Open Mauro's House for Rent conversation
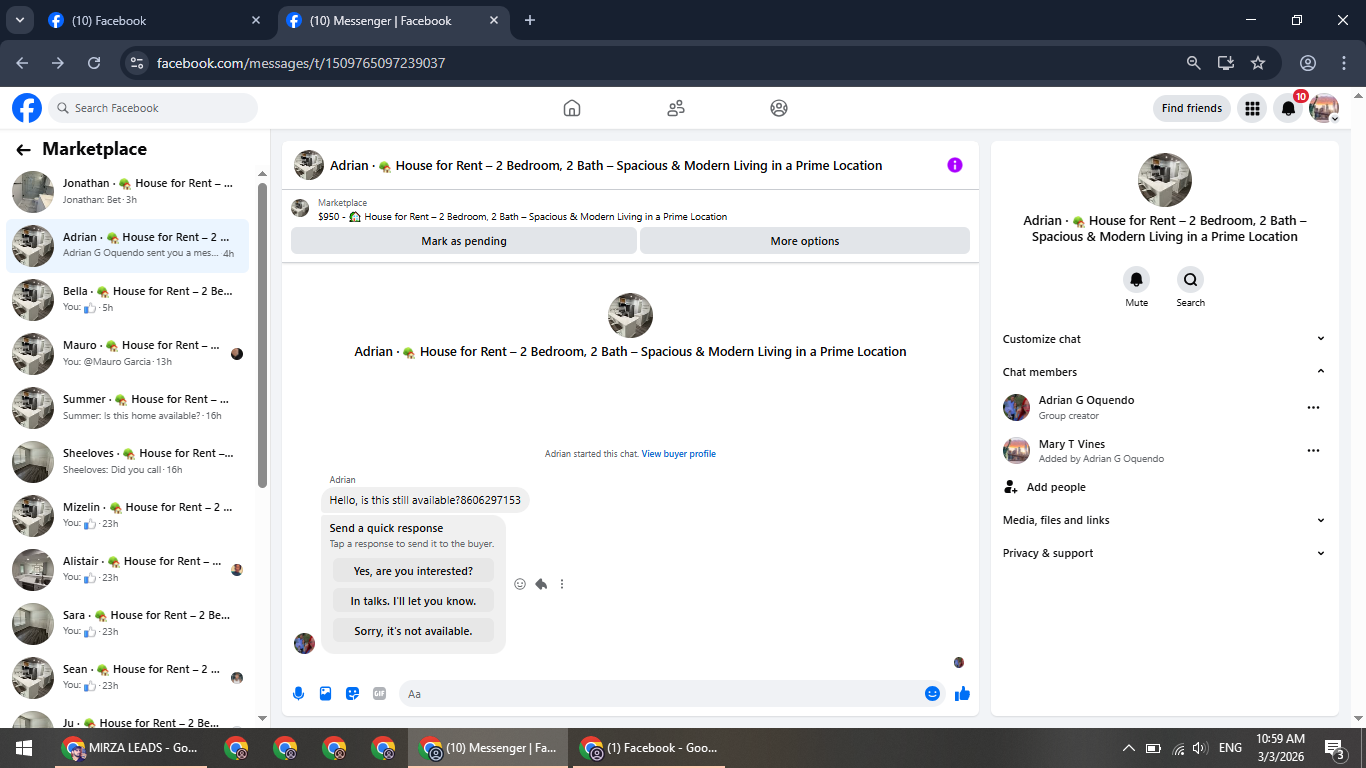1366x768 pixels. click(x=128, y=354)
